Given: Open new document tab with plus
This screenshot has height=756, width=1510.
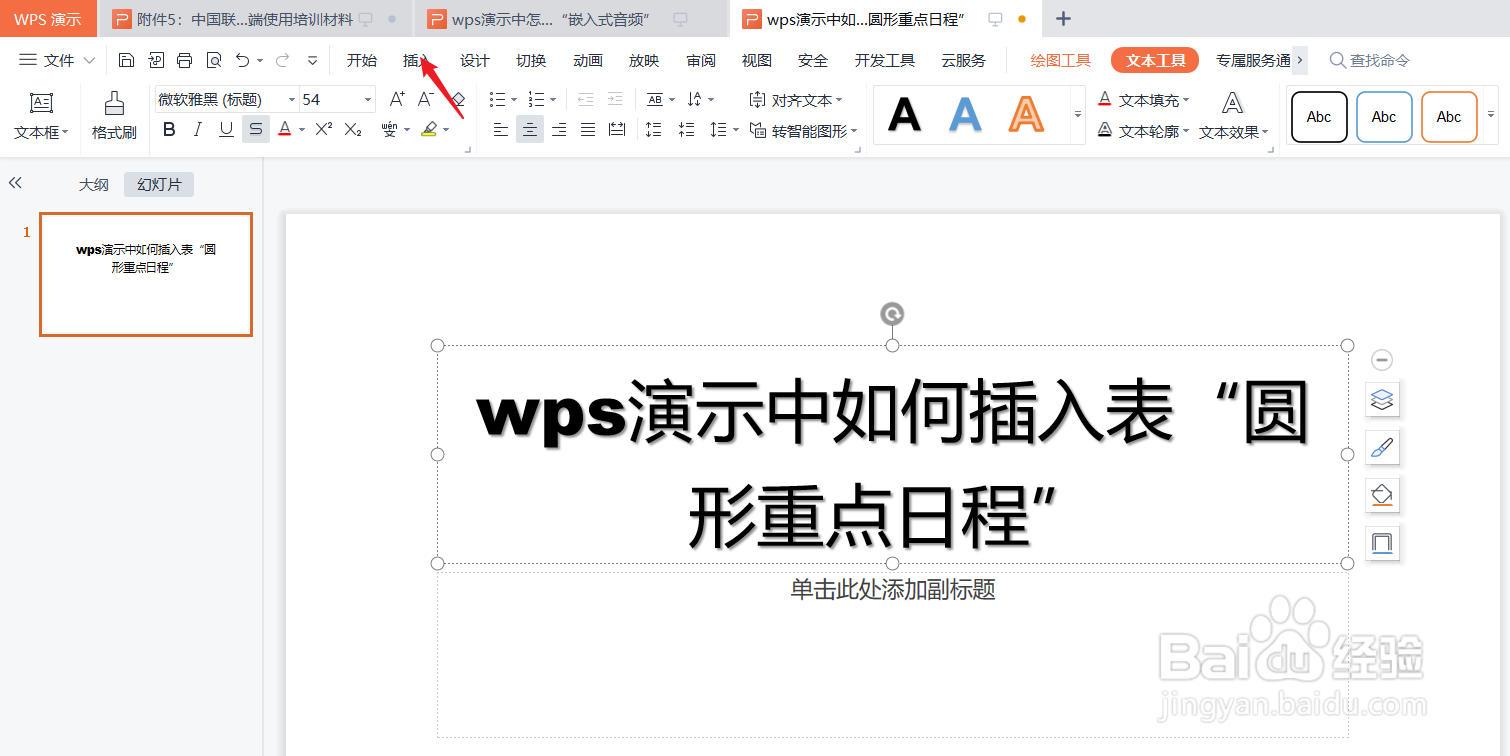Looking at the screenshot, I should [1064, 19].
